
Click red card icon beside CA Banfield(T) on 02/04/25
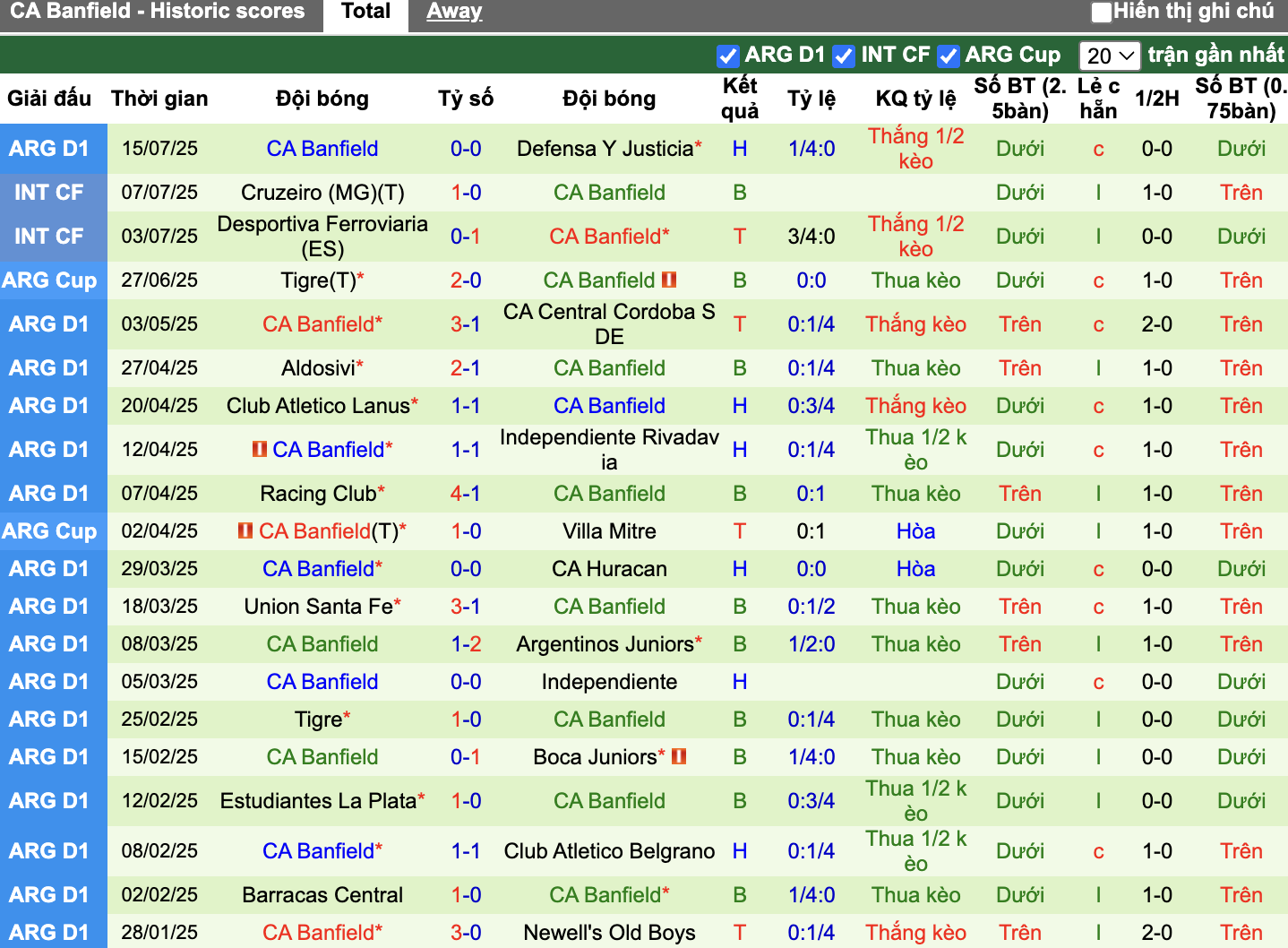tap(245, 530)
